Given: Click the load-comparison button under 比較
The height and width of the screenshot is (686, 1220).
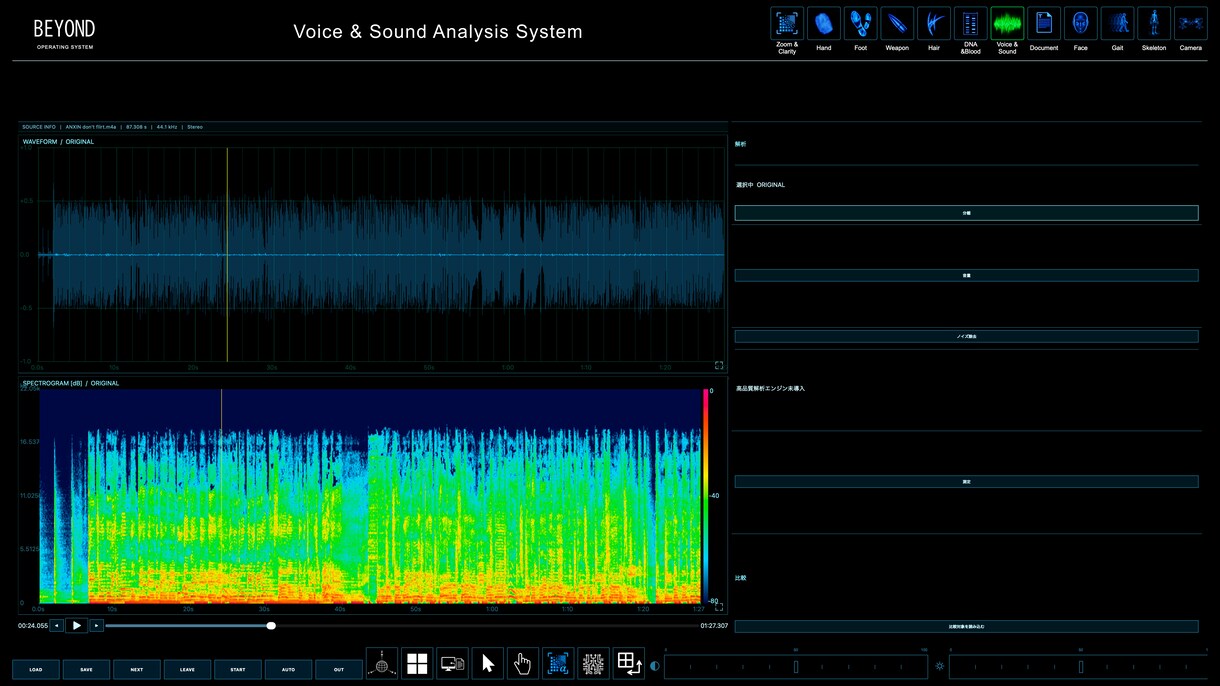Looking at the screenshot, I should click(966, 627).
